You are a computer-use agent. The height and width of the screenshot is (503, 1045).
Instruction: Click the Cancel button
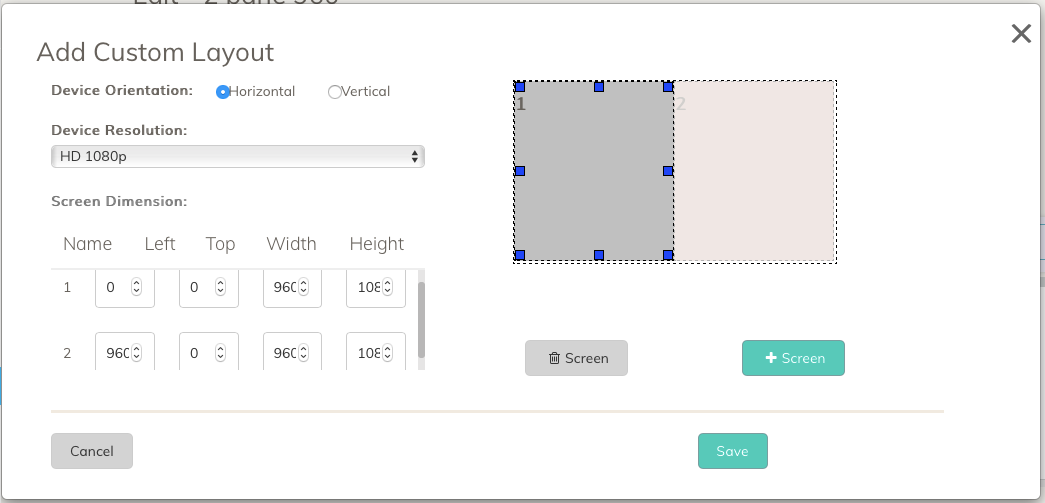92,451
